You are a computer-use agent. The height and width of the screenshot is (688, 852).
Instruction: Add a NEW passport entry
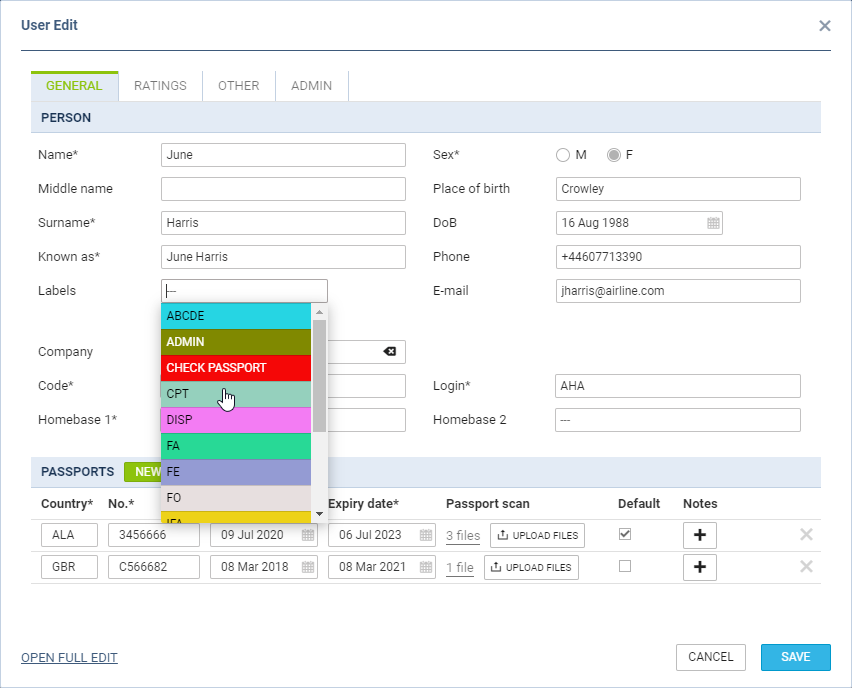(x=143, y=472)
